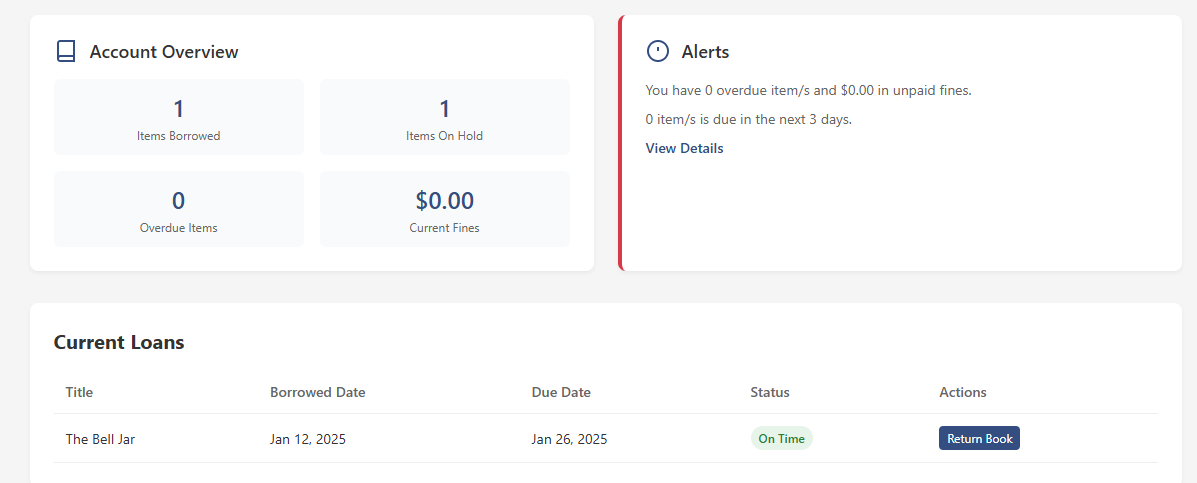Image resolution: width=1197 pixels, height=483 pixels.
Task: Open the View Details link
Action: [x=684, y=148]
